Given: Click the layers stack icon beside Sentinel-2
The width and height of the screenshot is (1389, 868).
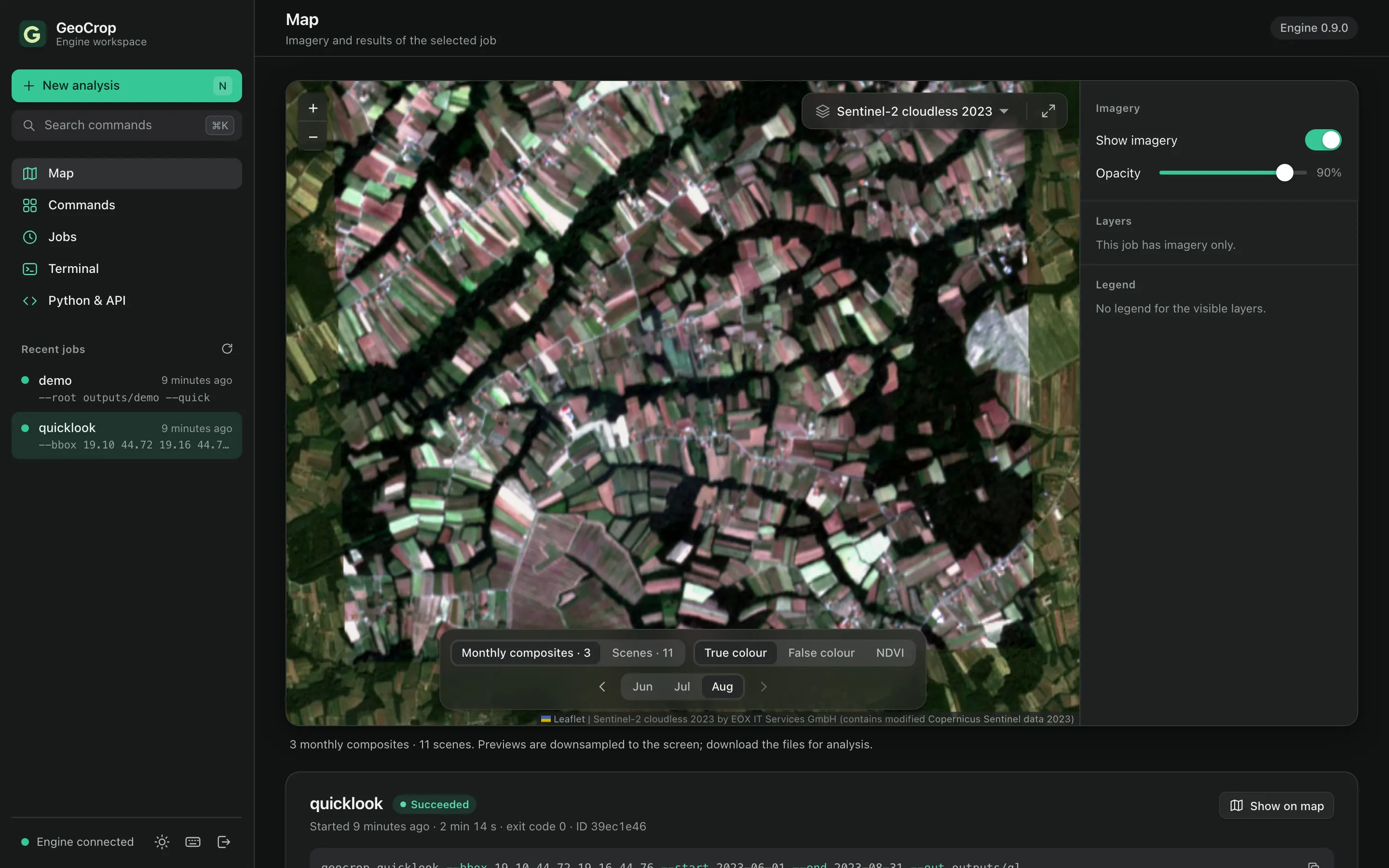Looking at the screenshot, I should [822, 111].
